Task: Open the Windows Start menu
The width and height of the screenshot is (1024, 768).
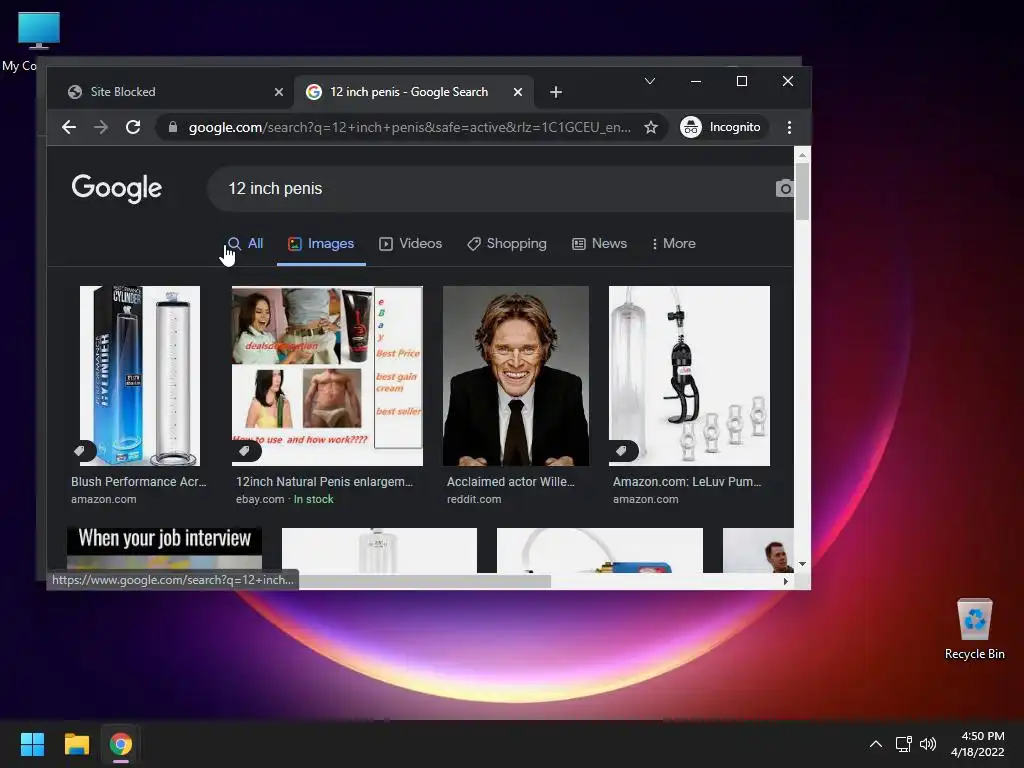Action: (x=32, y=744)
